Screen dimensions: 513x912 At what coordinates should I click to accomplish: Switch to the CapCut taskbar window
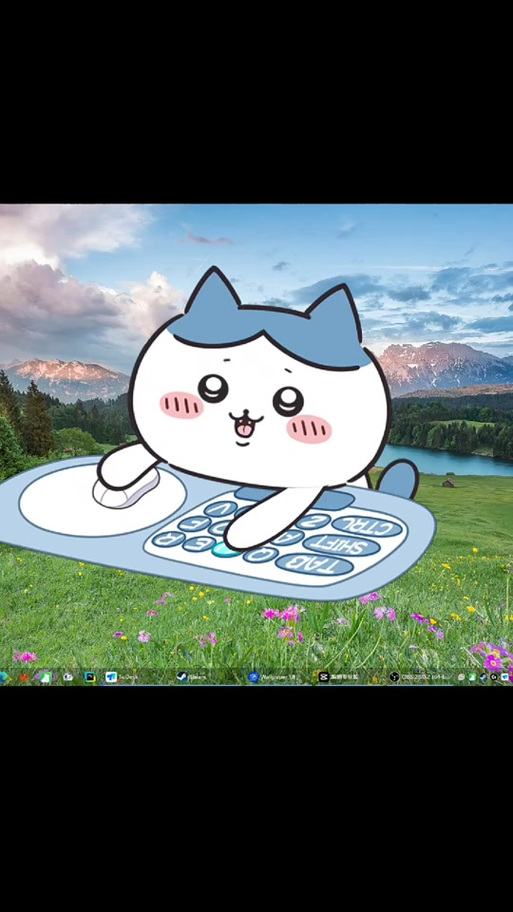339,677
